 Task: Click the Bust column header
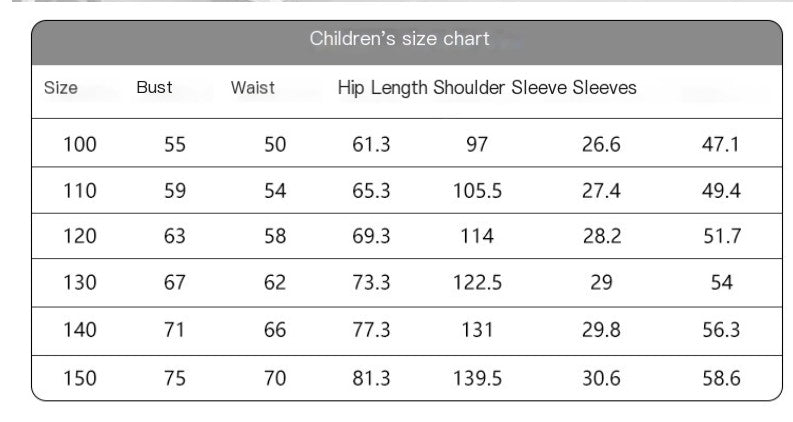(154, 88)
